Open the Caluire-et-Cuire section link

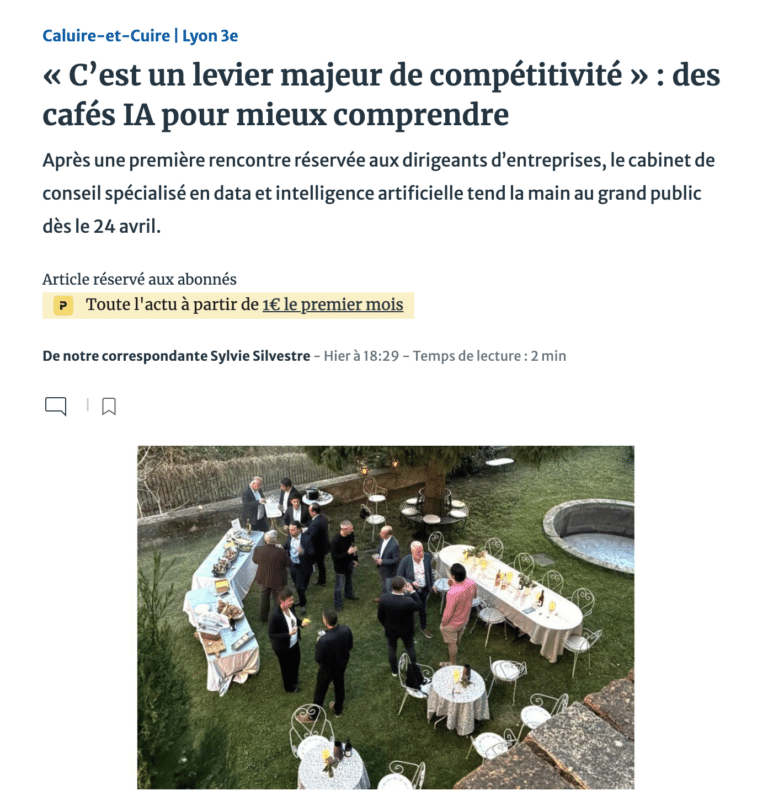tap(106, 36)
